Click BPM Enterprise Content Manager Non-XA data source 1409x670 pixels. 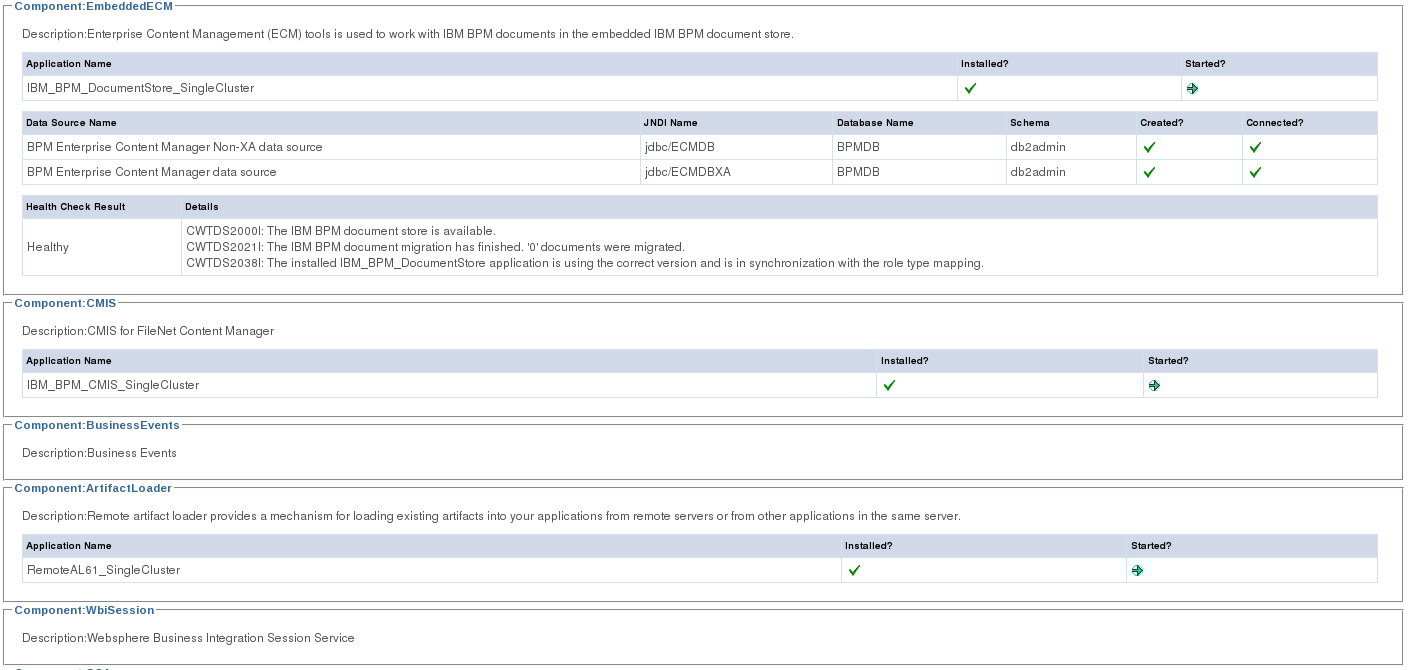pos(175,147)
